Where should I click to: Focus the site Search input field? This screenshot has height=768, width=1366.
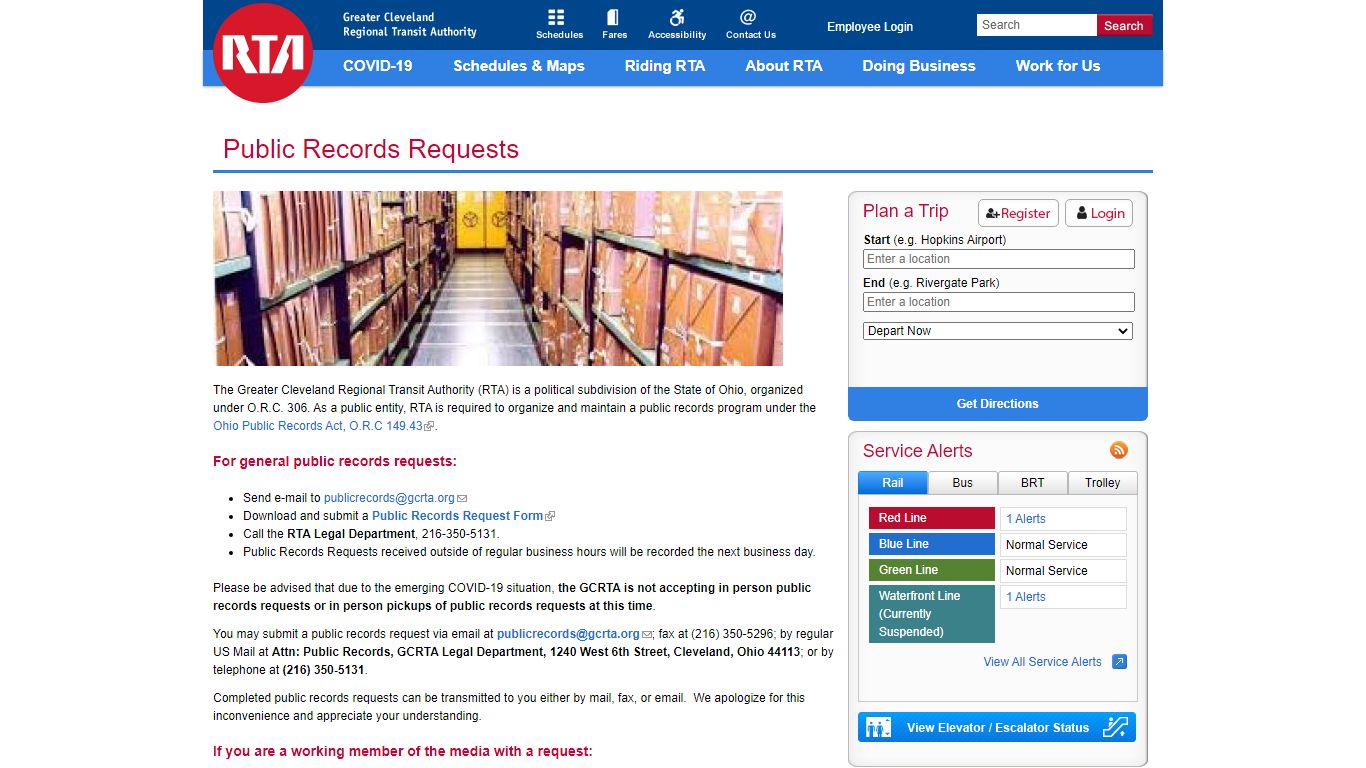click(x=1037, y=25)
